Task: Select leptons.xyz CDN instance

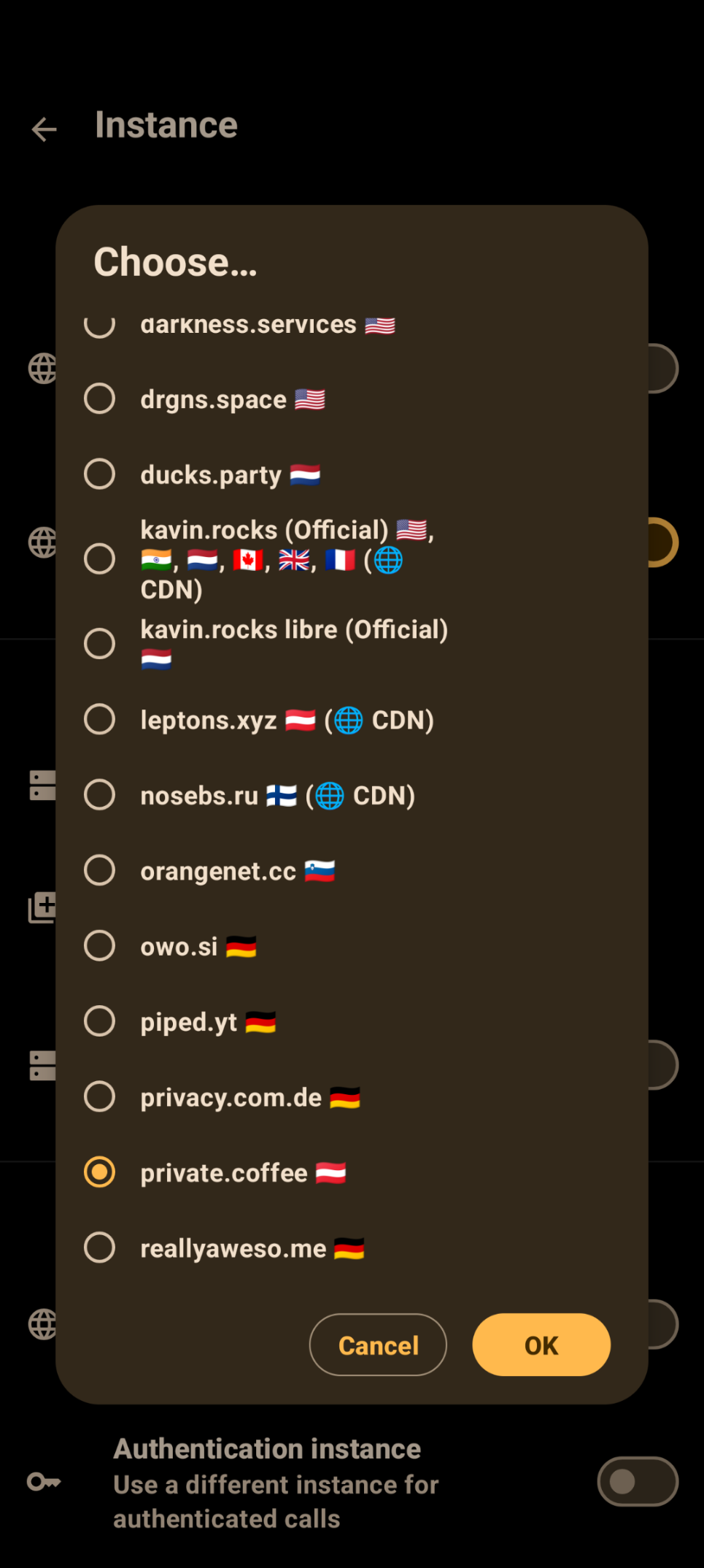Action: click(x=100, y=720)
